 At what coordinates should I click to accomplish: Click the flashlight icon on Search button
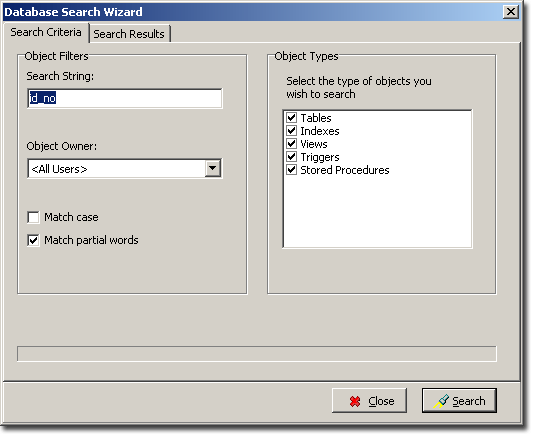point(441,401)
